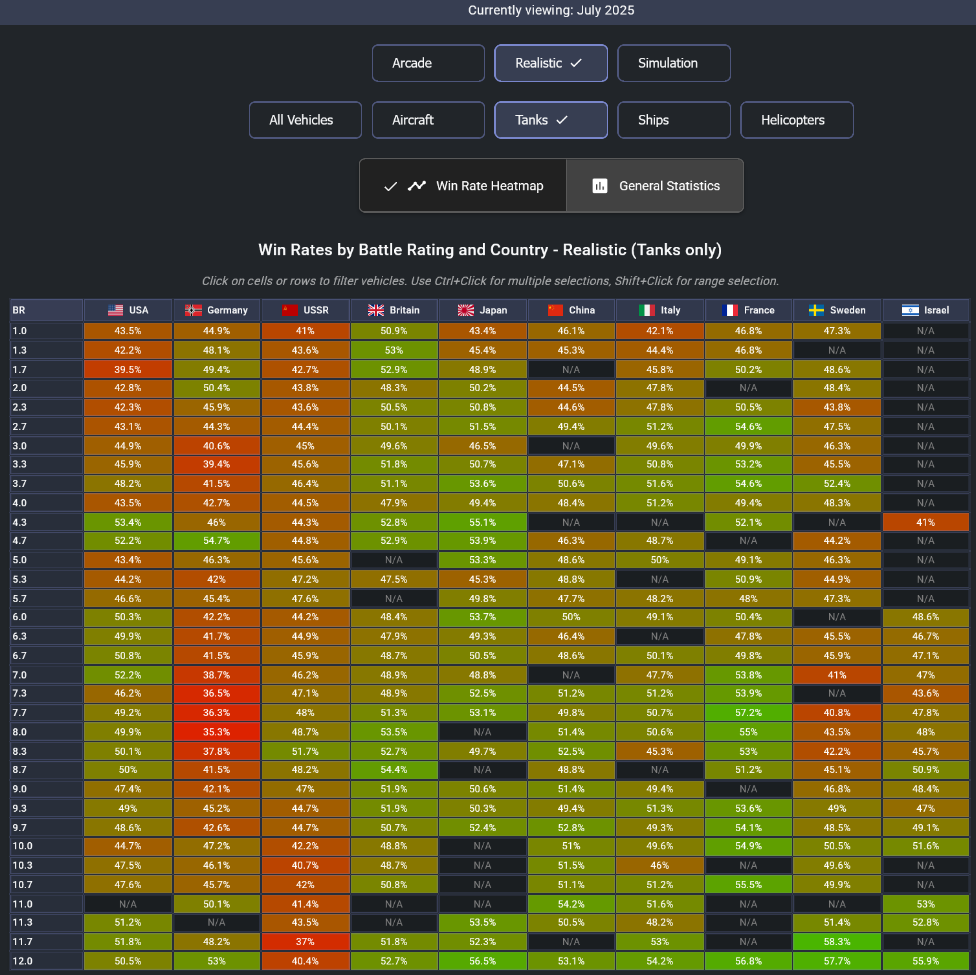Image resolution: width=976 pixels, height=975 pixels.
Task: Click the France 55.5% cell at BR 10.7
Action: 748,884
